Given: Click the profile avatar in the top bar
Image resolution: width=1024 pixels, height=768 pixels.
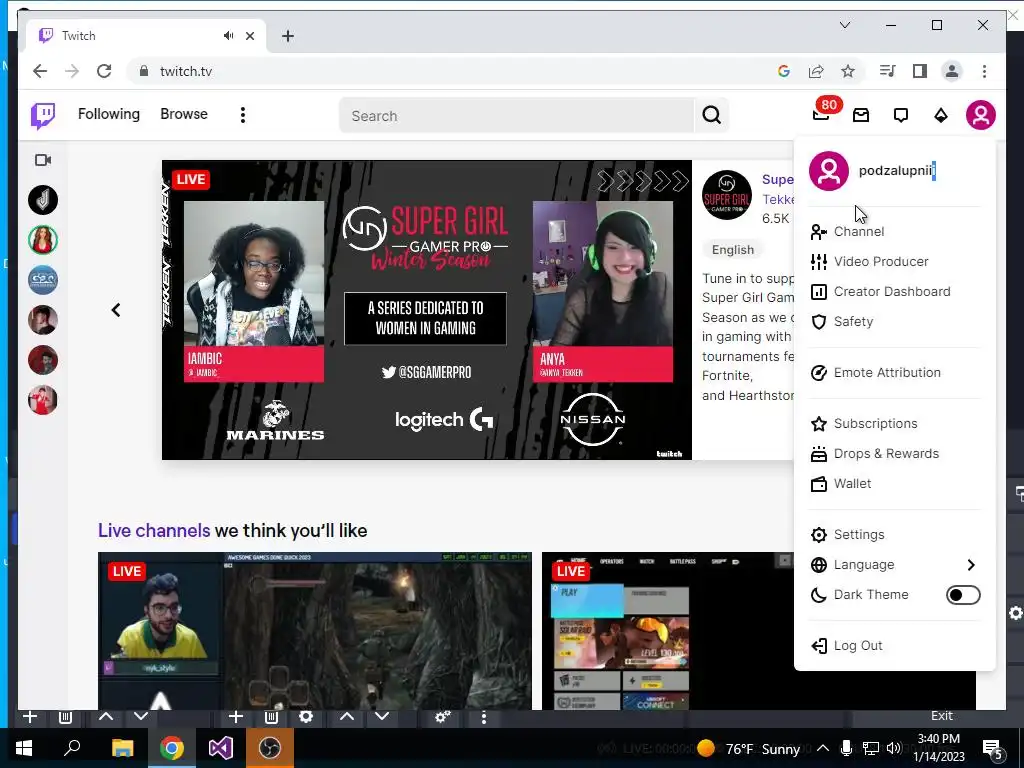Looking at the screenshot, I should point(980,115).
